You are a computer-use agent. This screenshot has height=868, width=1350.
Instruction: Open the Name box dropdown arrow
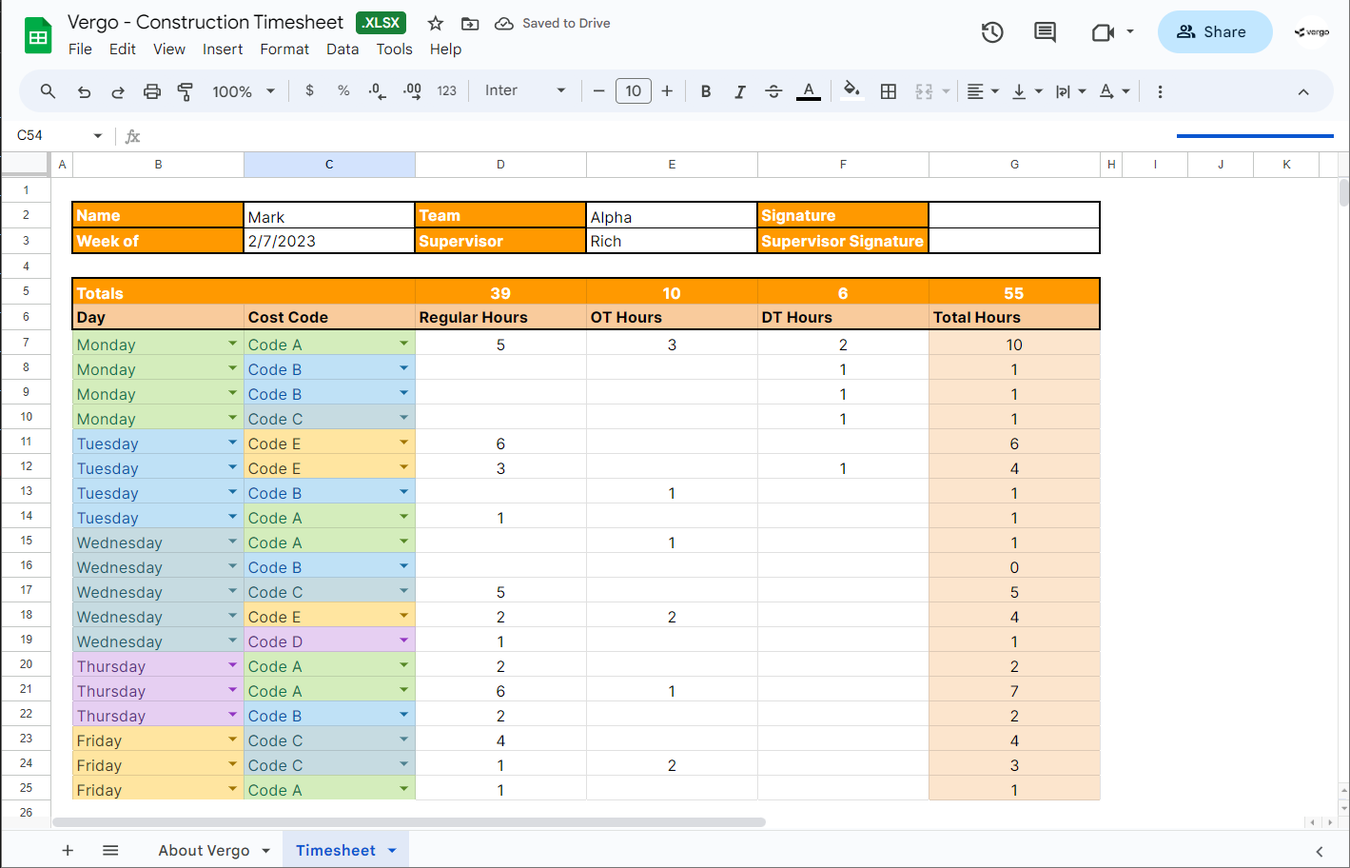(98, 136)
